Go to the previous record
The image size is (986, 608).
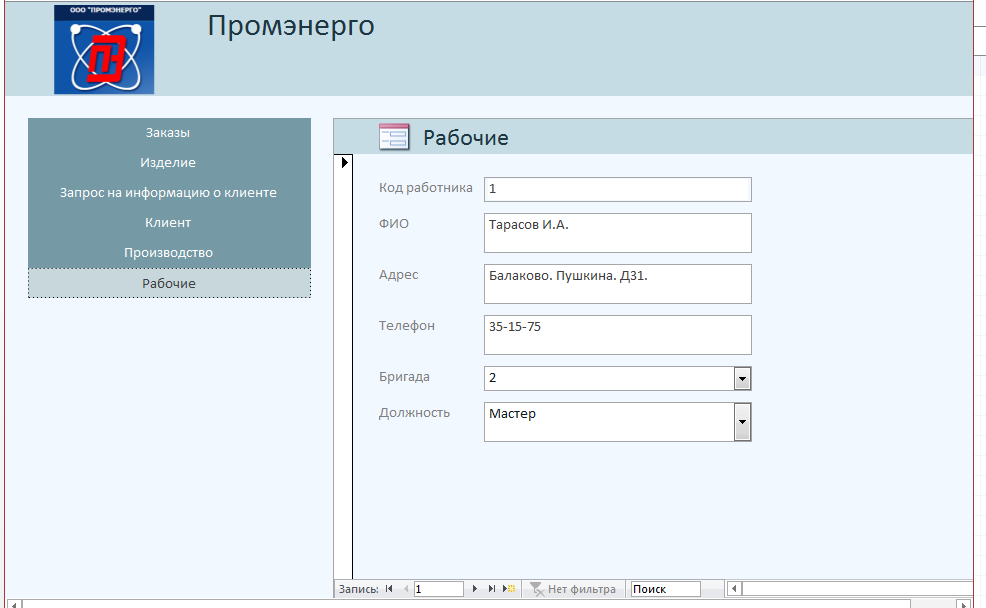[405, 590]
